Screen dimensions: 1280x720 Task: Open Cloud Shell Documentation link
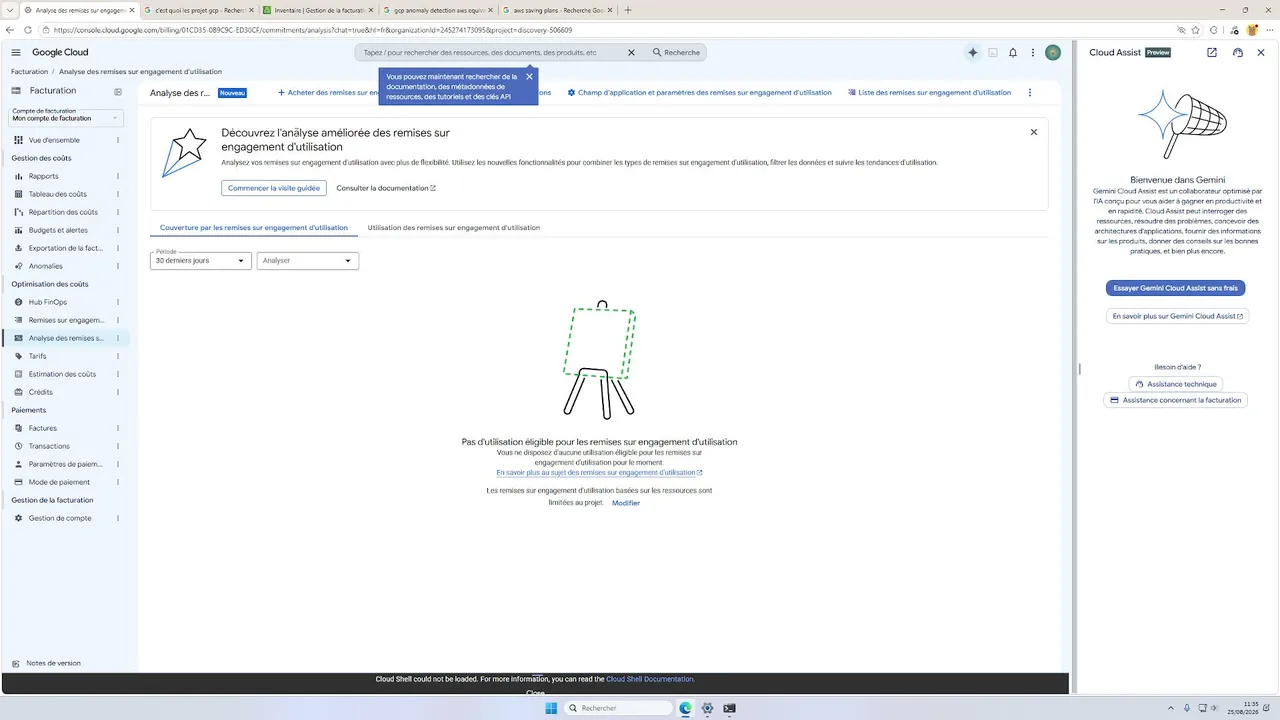(650, 679)
